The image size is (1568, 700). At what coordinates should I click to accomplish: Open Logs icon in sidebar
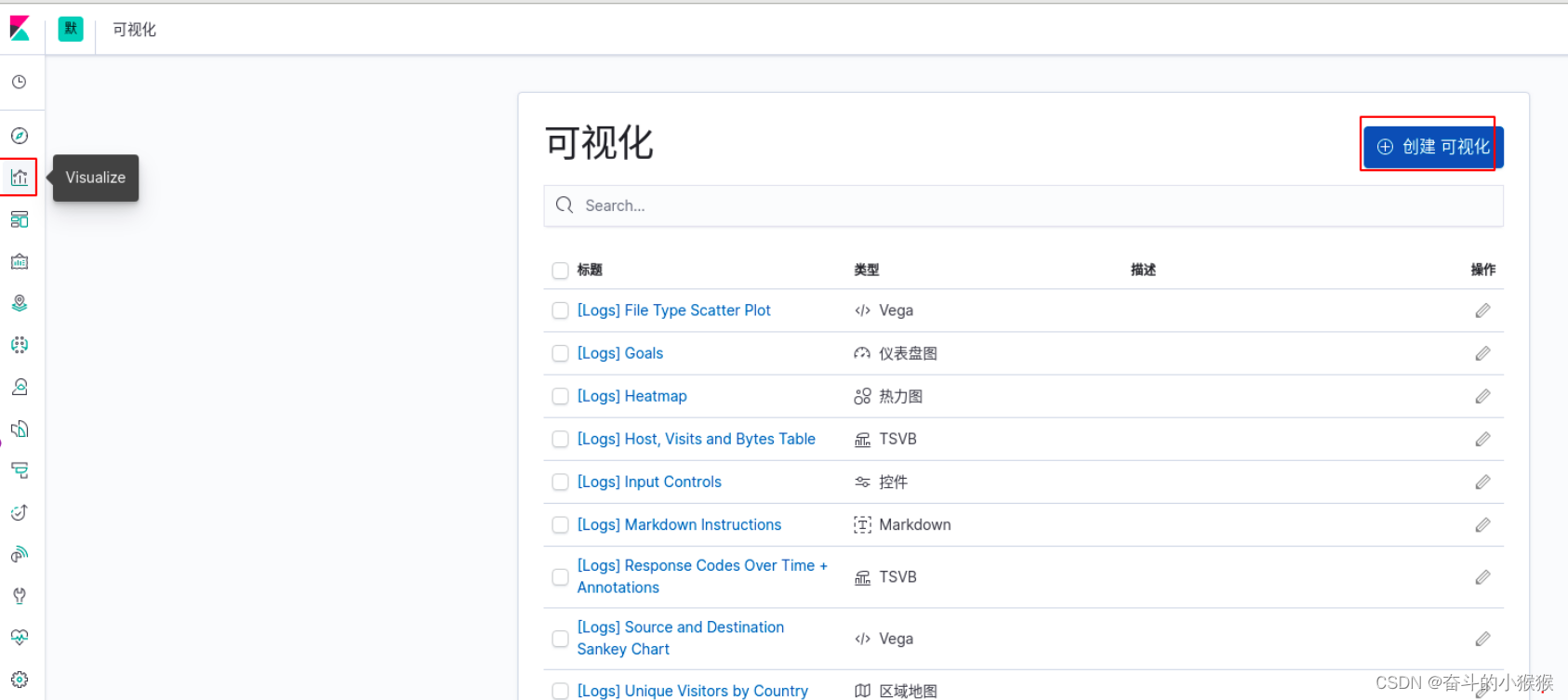20,429
